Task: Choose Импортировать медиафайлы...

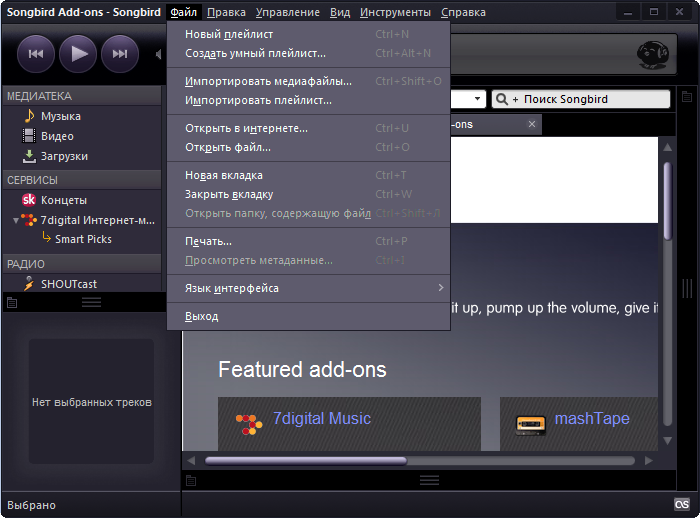Action: point(308,81)
